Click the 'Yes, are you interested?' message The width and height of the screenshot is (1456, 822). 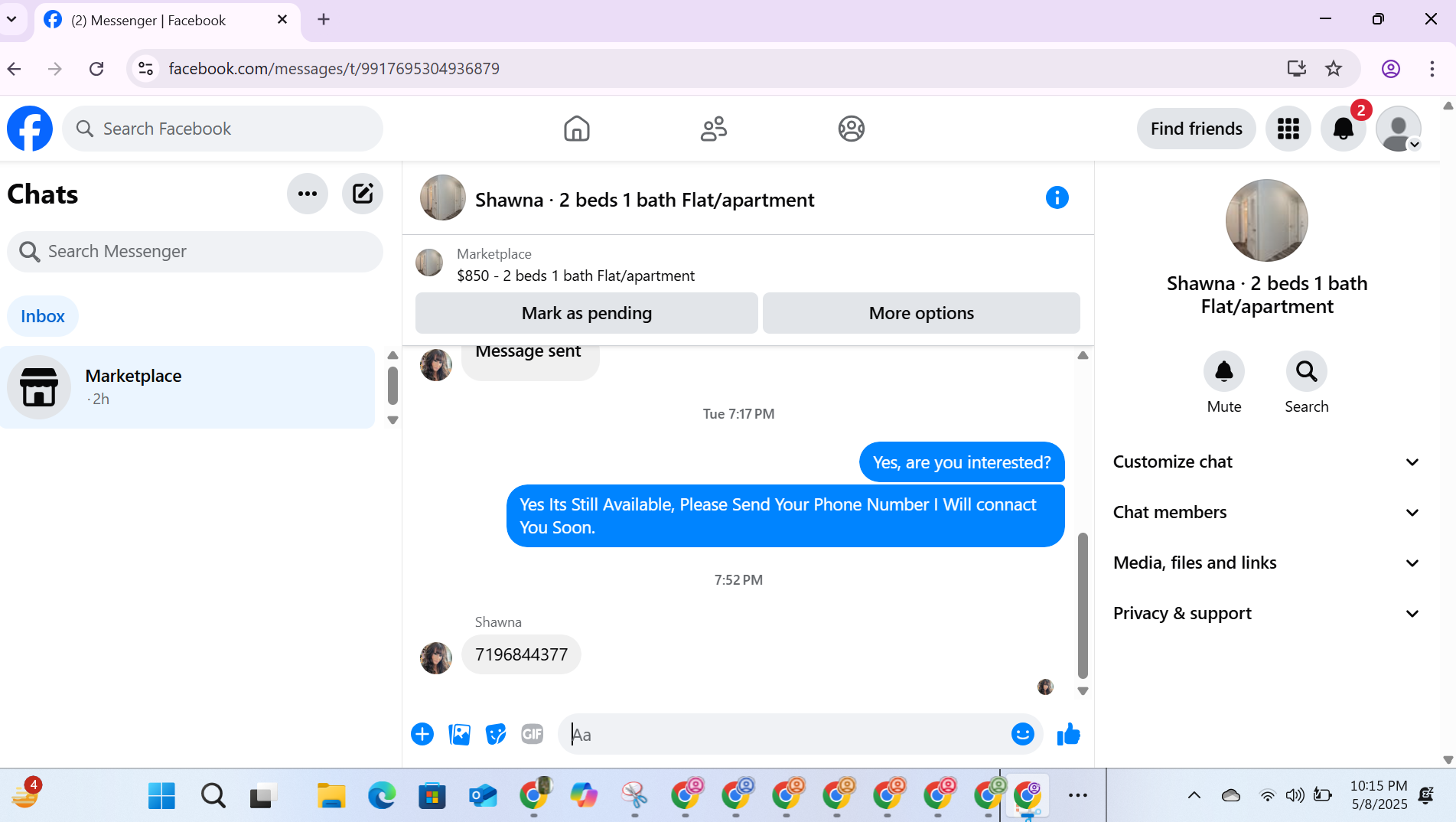(962, 462)
